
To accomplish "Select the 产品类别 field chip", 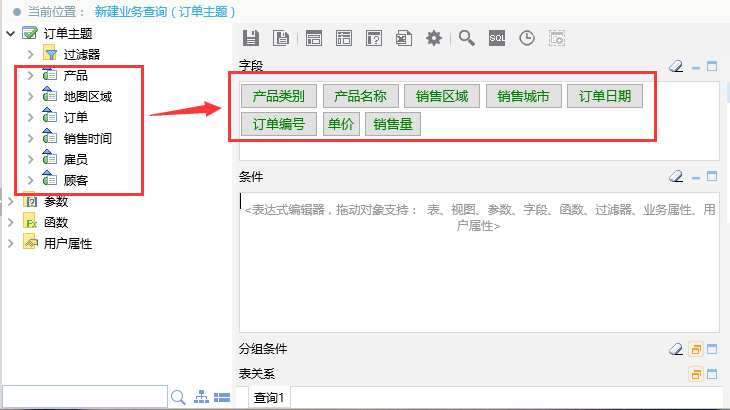I will coord(279,96).
